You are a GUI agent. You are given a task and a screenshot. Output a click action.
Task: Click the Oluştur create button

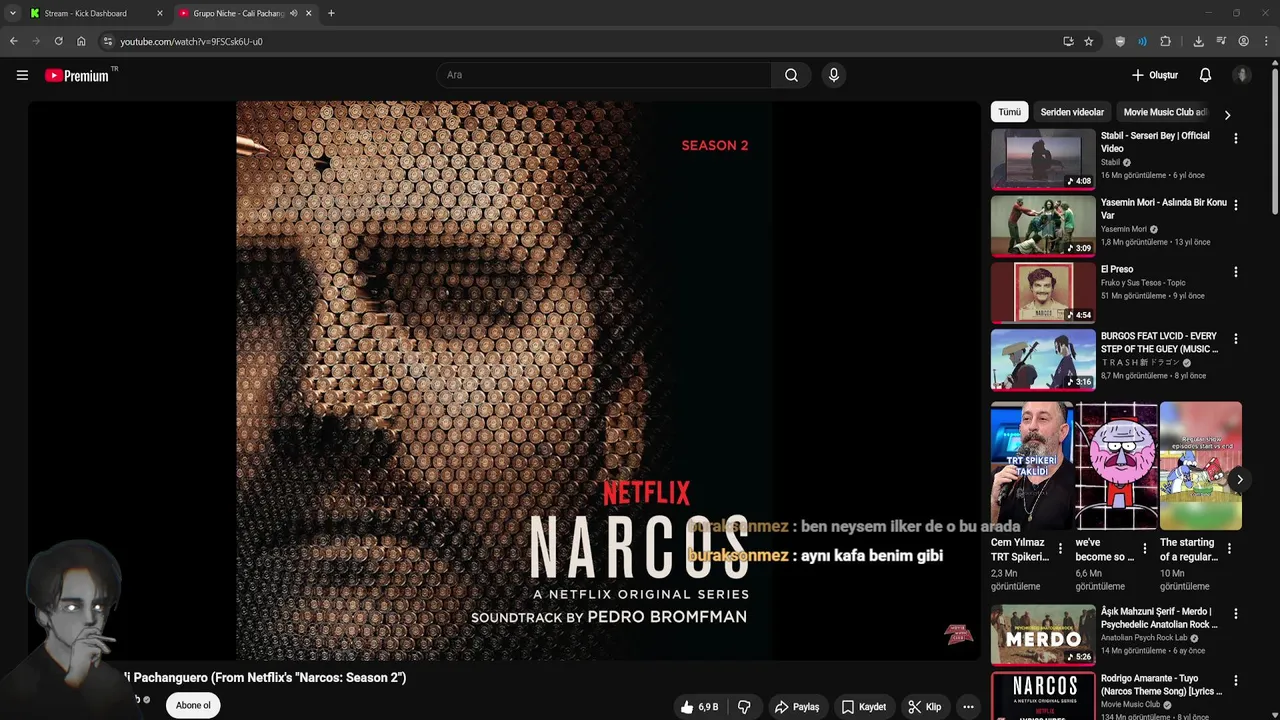[1154, 75]
